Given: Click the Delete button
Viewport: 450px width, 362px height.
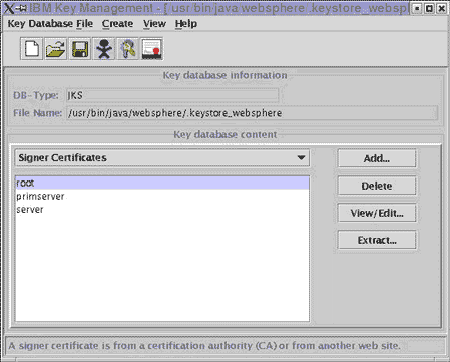Looking at the screenshot, I should (377, 186).
